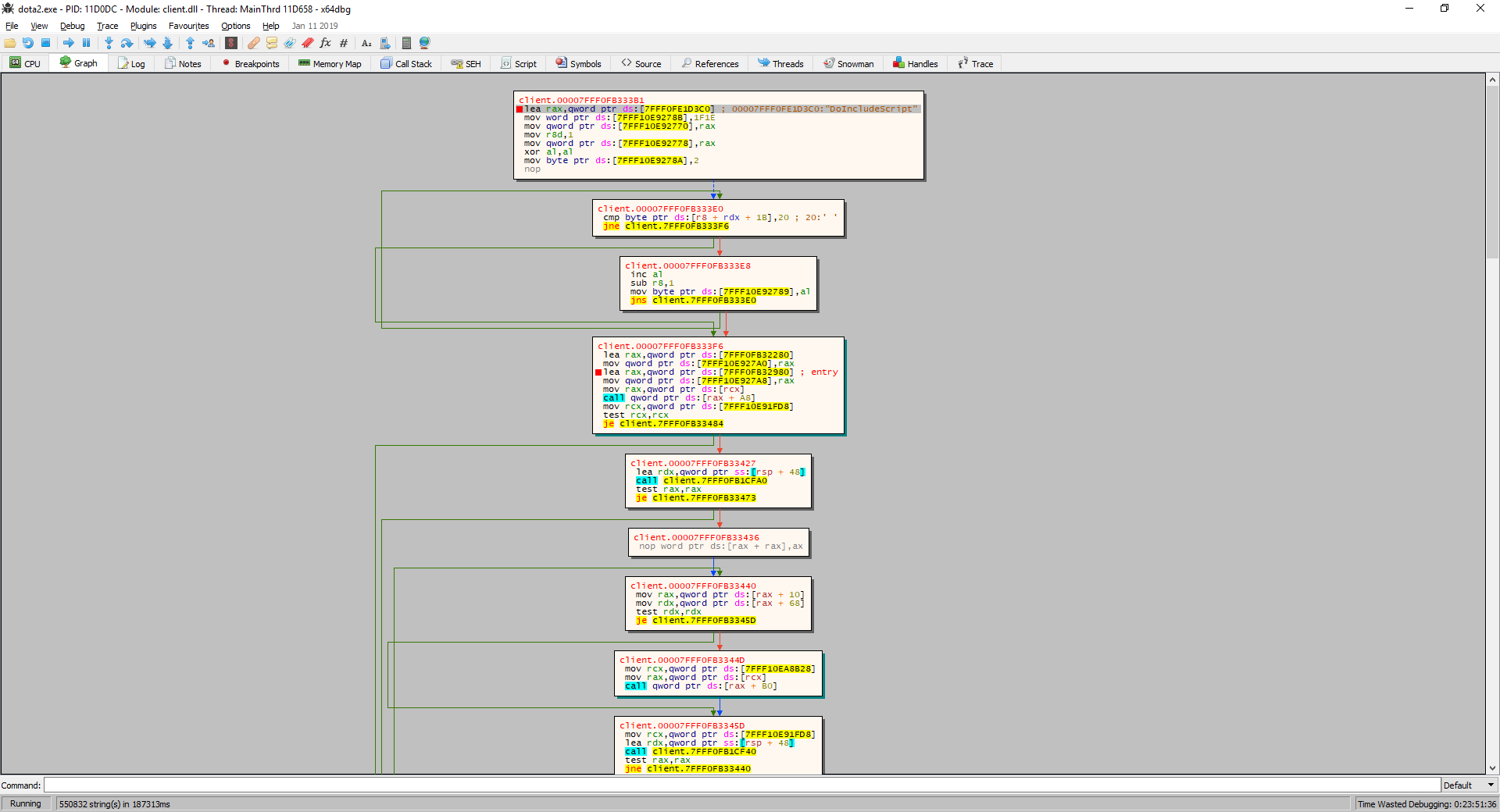
Task: Open the Calculator toolbar icon
Action: [x=406, y=43]
